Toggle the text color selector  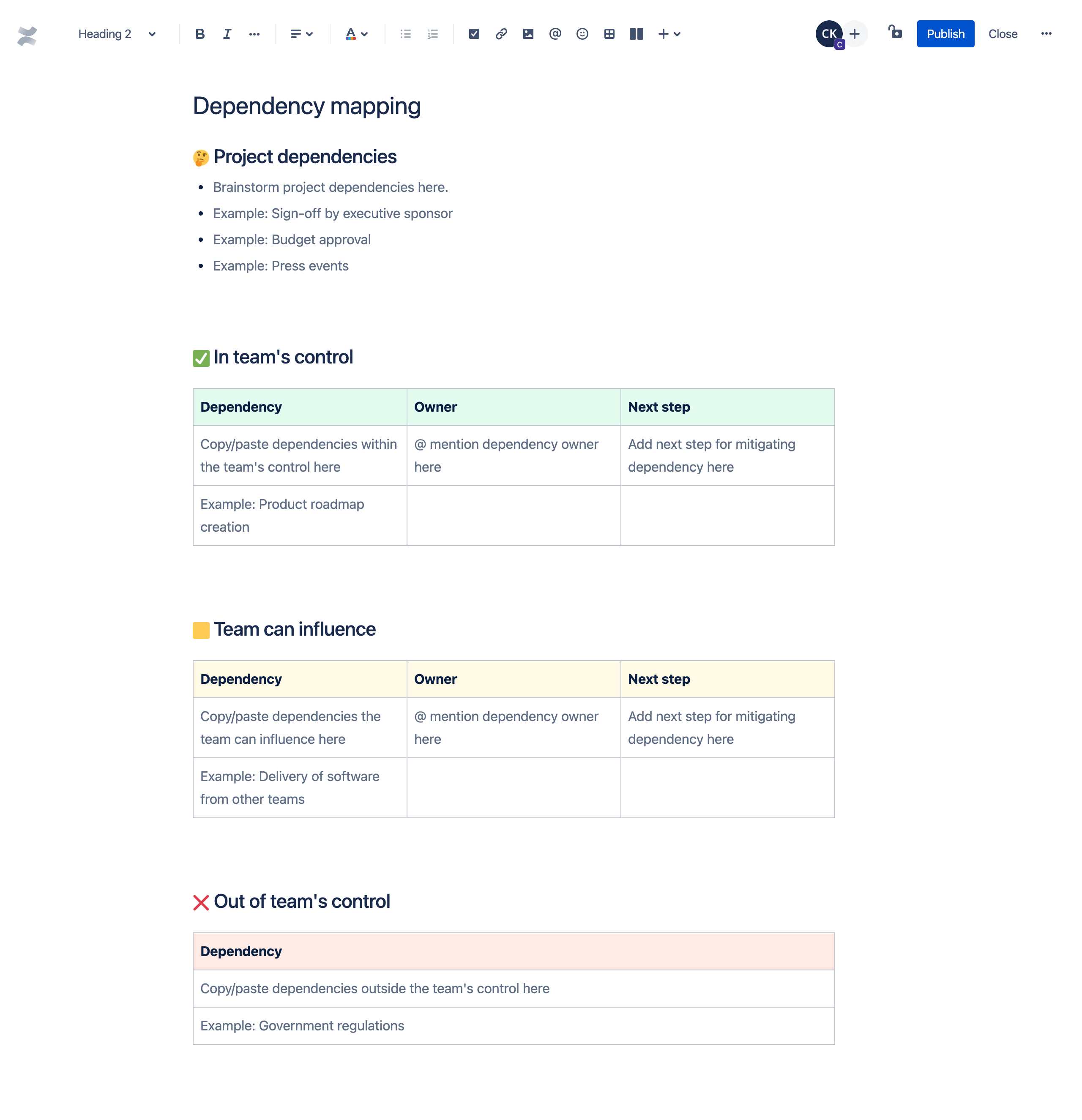click(x=357, y=33)
